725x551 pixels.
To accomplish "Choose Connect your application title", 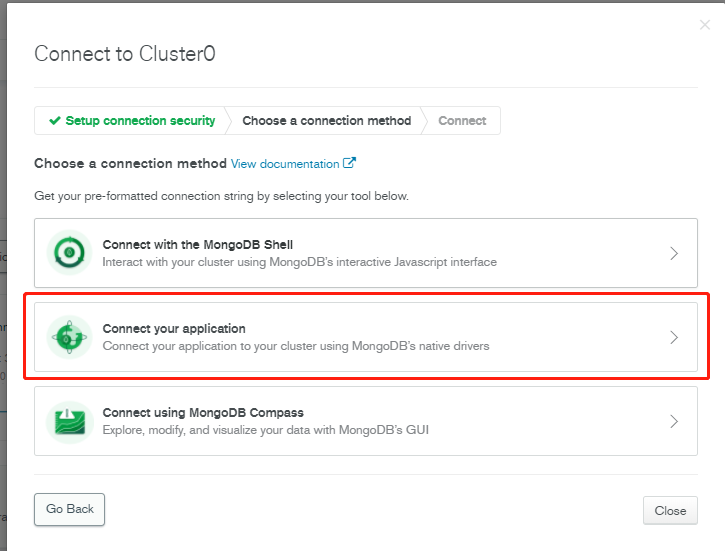I will pyautogui.click(x=174, y=329).
